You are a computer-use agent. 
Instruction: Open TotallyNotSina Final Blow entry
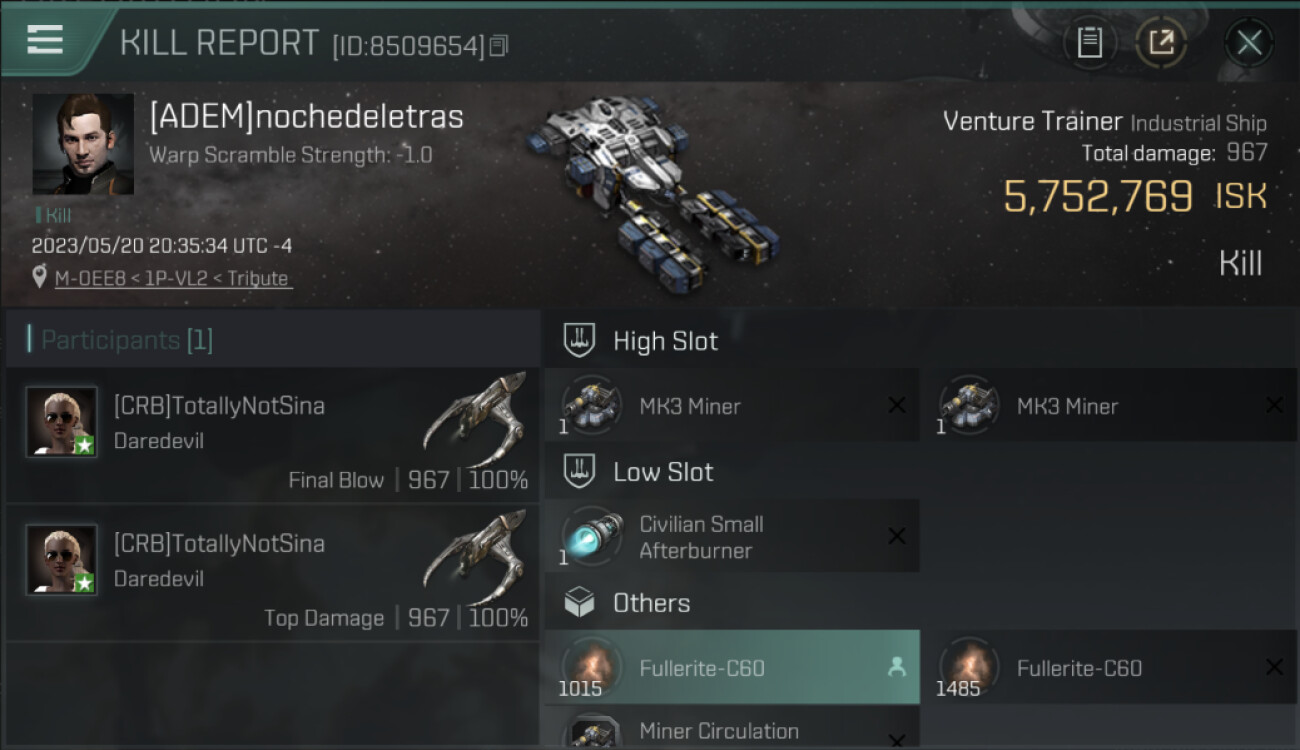pos(273,435)
